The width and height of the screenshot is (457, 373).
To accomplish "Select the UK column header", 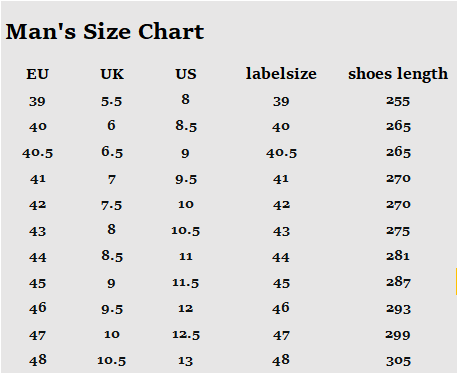I will [112, 74].
